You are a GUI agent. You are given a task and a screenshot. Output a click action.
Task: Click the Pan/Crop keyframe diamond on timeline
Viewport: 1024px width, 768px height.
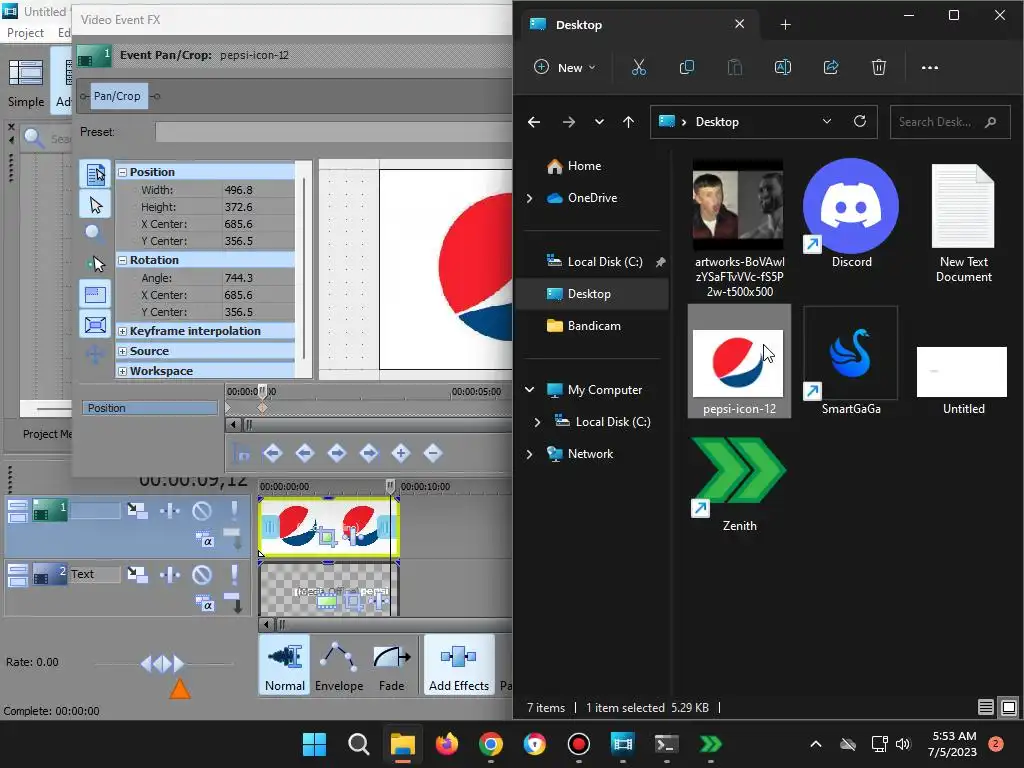(x=263, y=408)
